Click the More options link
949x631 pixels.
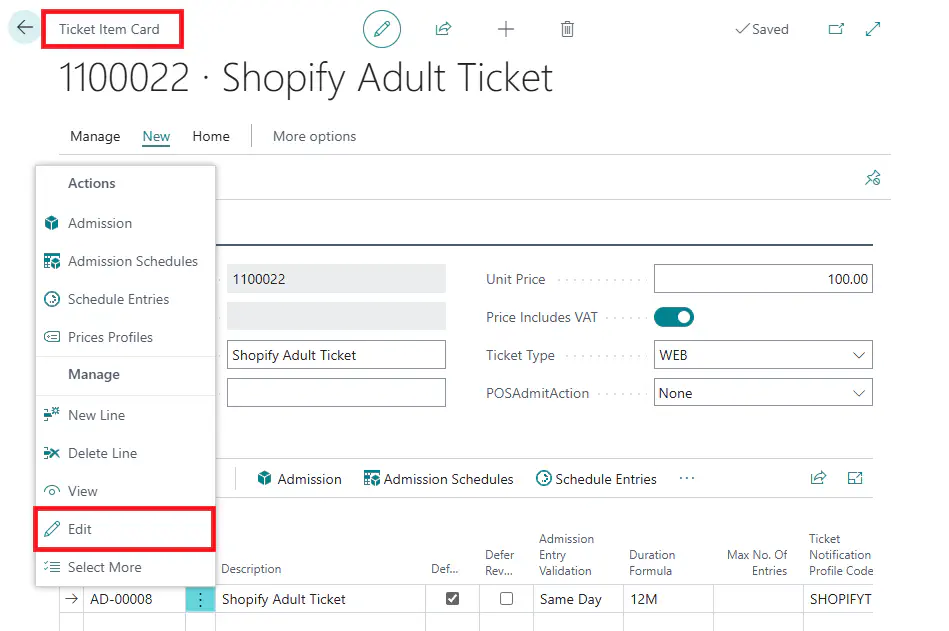314,136
